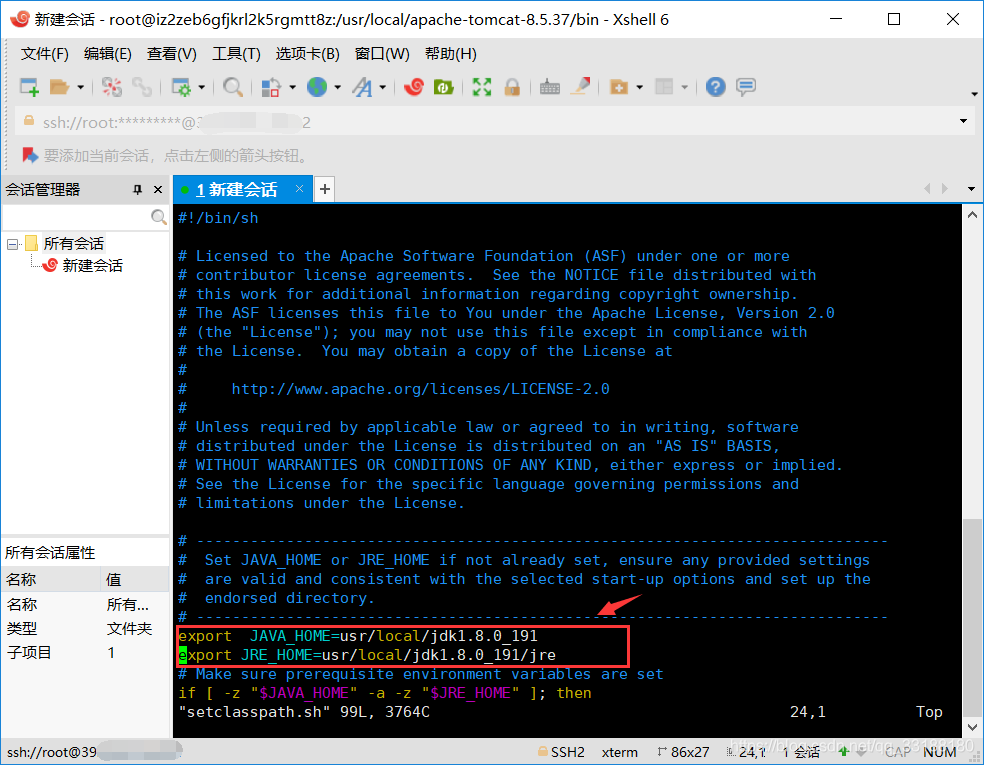Click the 名称 column header in properties
The height and width of the screenshot is (765, 984).
[x=51, y=579]
